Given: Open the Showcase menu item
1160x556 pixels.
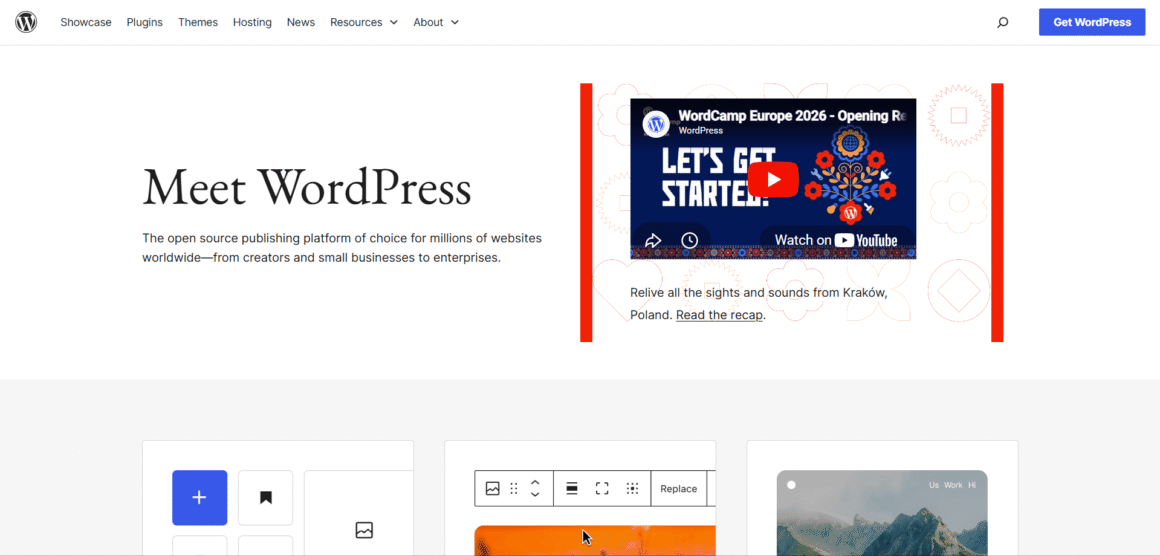Looking at the screenshot, I should coord(86,22).
